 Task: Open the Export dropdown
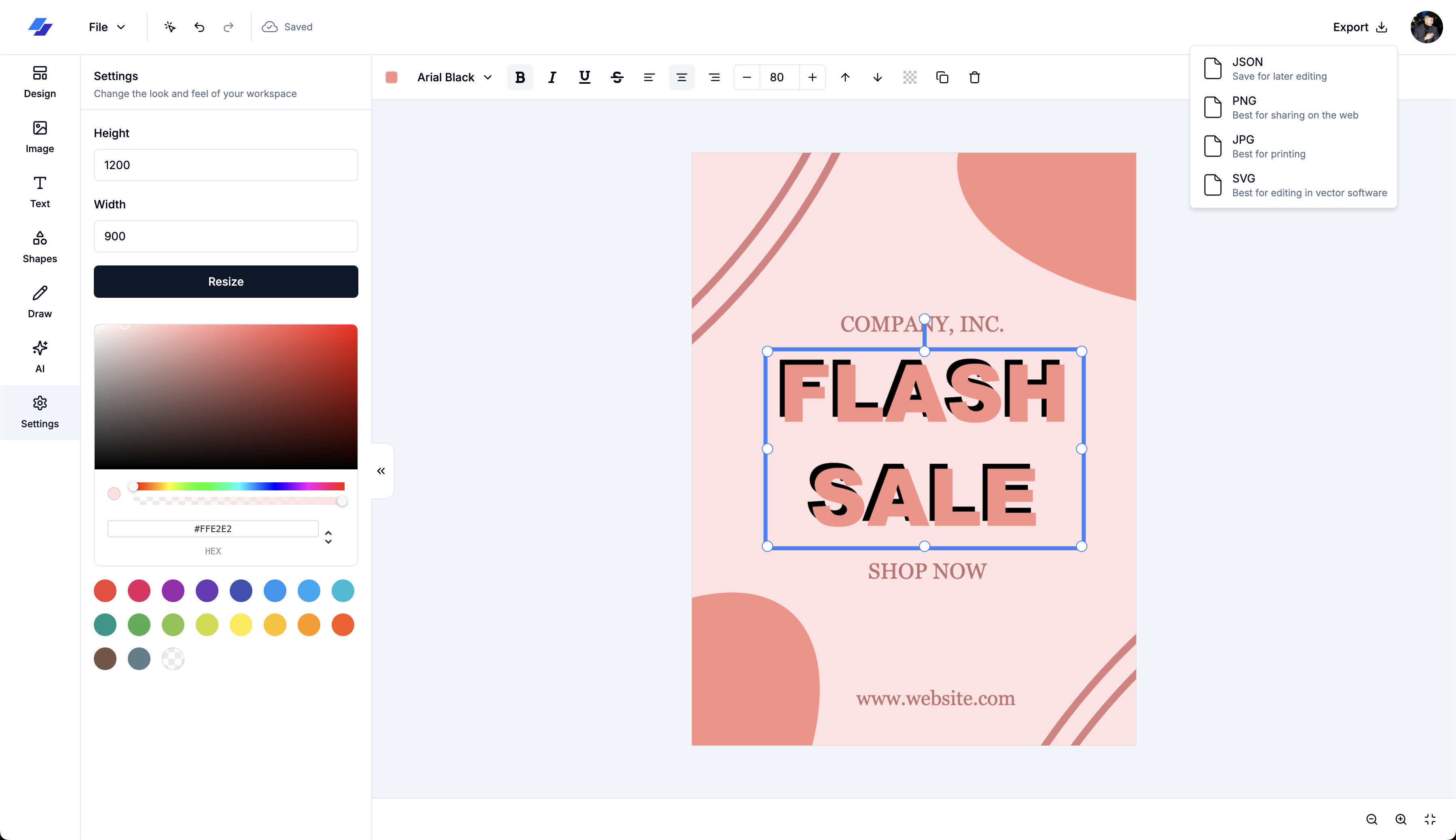coord(1358,27)
